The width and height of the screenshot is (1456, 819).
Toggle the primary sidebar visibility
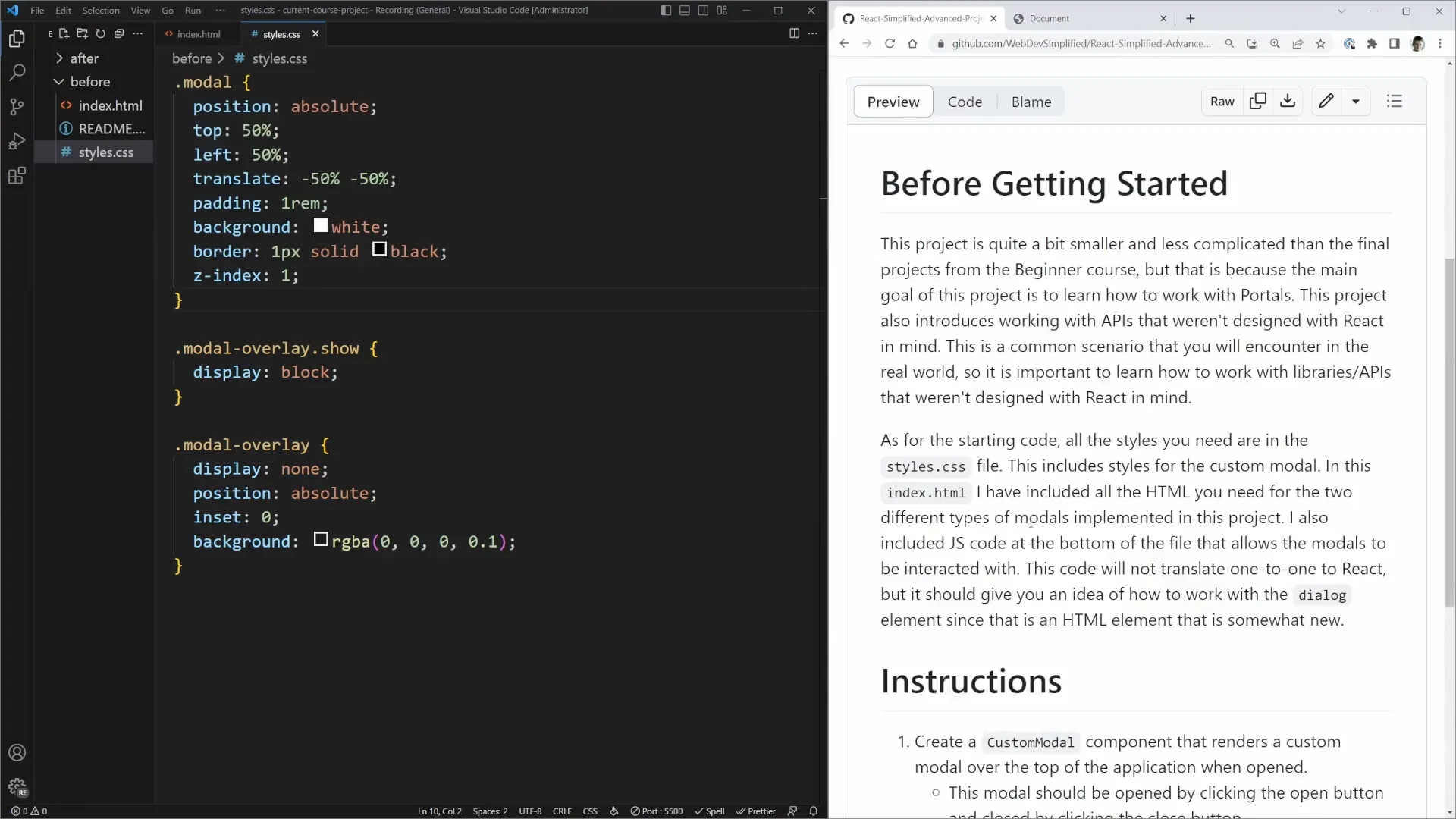tap(667, 10)
